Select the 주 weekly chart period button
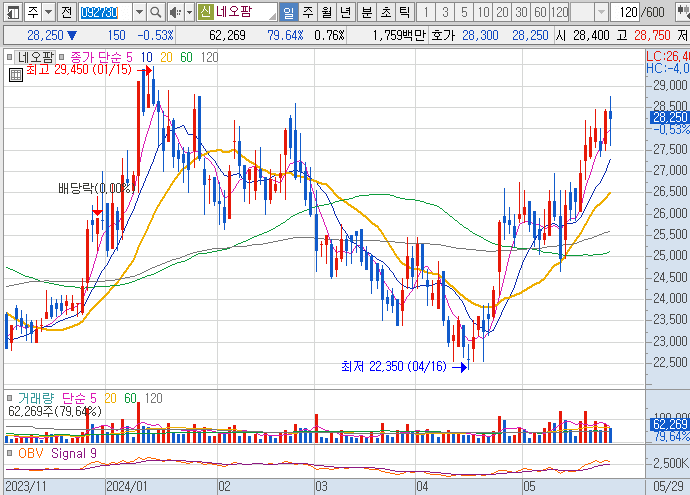Screen dimensions: 690x495 point(308,12)
